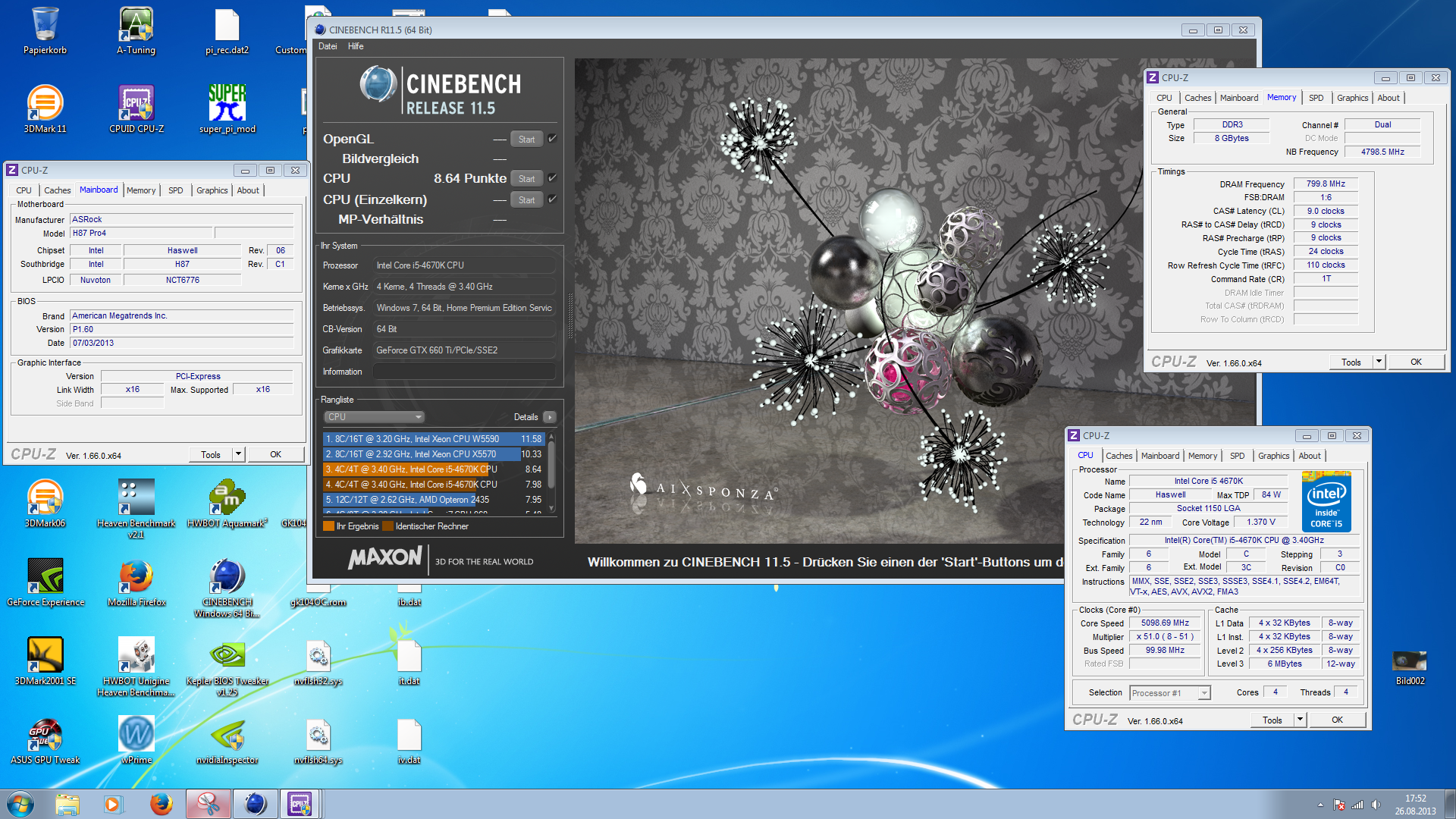
Task: Open Tools dropdown arrow in Memory CPU-Z window
Action: [x=1379, y=362]
